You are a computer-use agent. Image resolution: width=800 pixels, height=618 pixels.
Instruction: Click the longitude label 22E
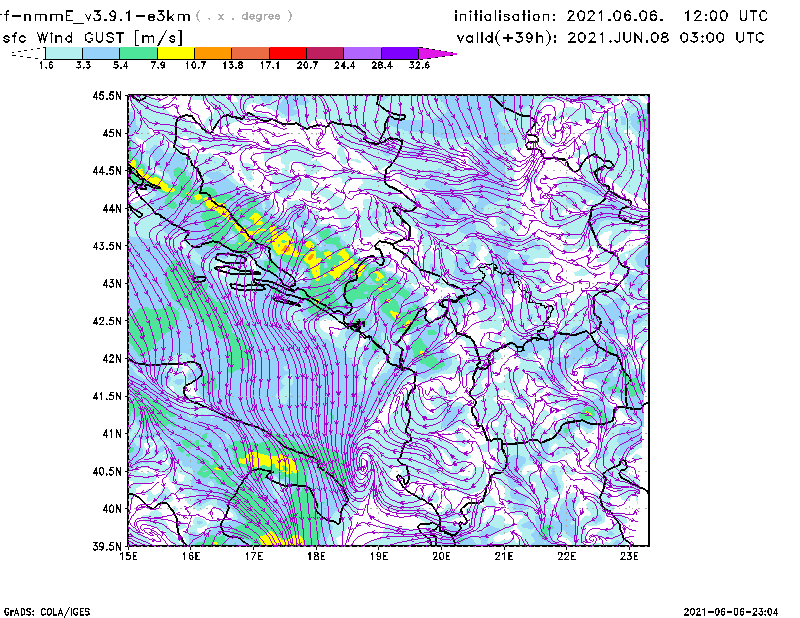[x=567, y=556]
